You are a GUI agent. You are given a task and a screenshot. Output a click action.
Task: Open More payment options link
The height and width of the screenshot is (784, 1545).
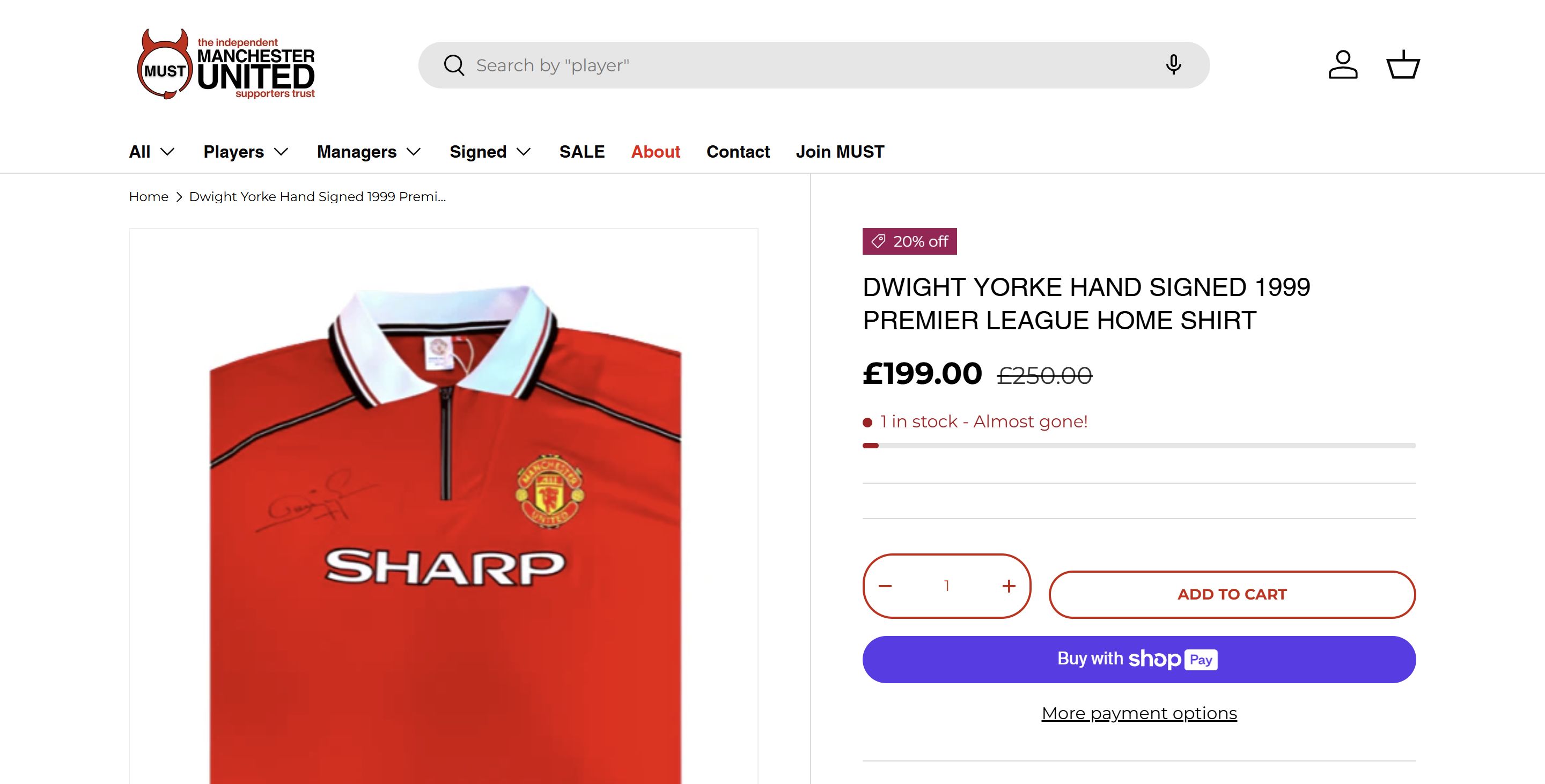pyautogui.click(x=1139, y=713)
